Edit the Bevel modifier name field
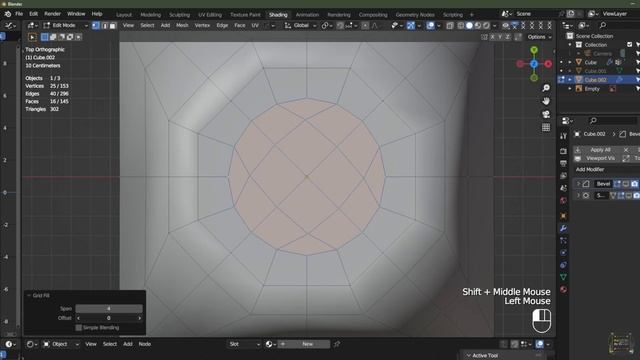Image resolution: width=640 pixels, height=360 pixels. 603,184
